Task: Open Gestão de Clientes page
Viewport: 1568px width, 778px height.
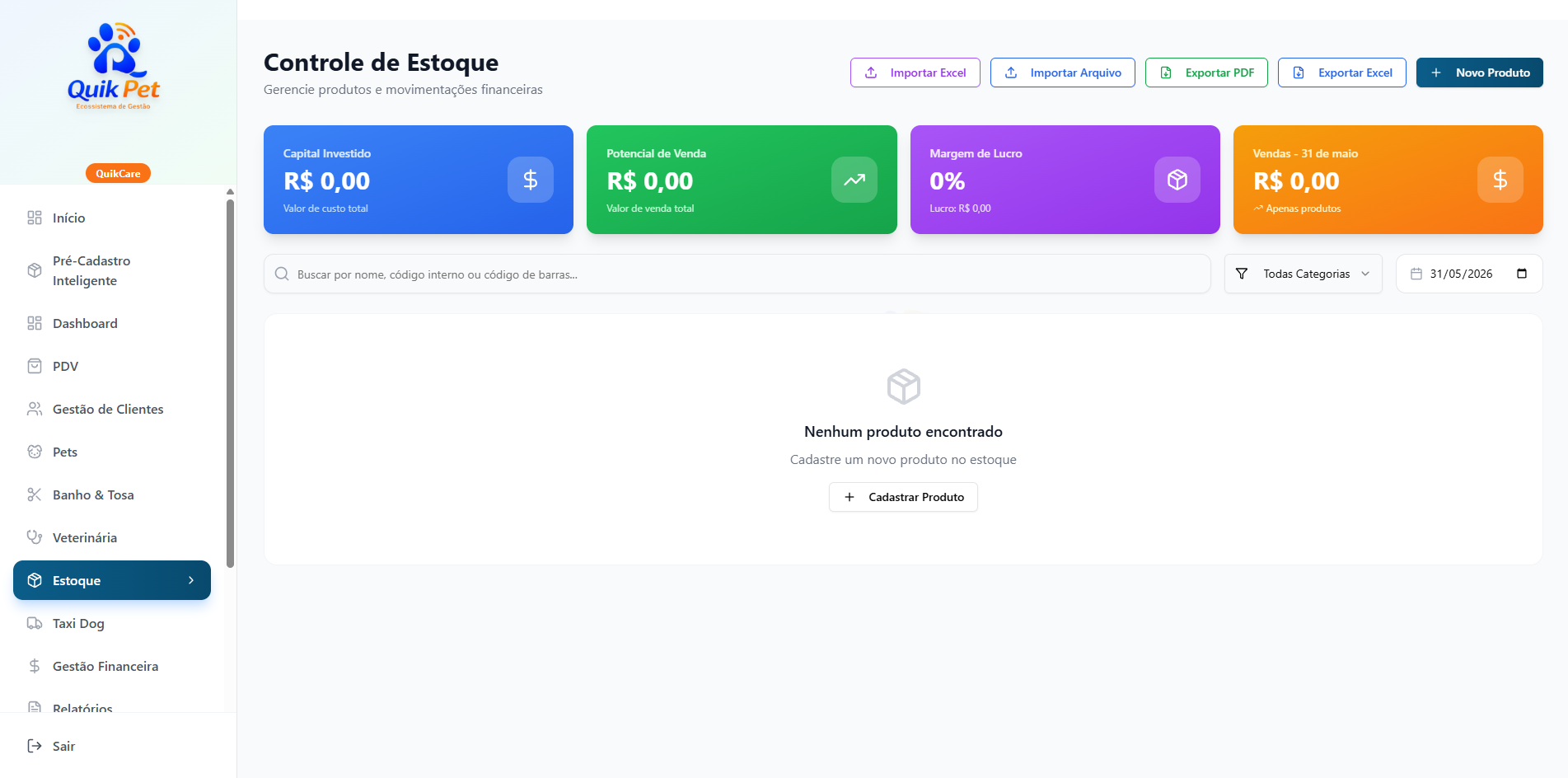Action: [112, 409]
